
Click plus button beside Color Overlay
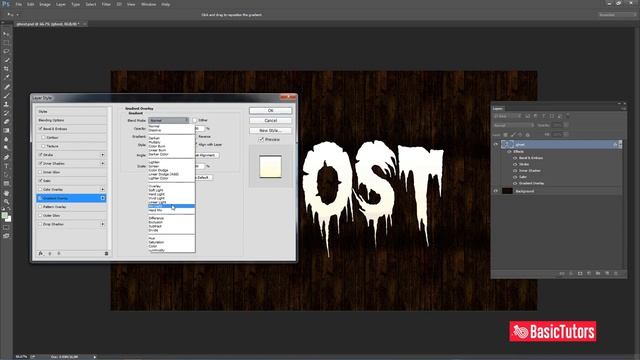tap(102, 189)
